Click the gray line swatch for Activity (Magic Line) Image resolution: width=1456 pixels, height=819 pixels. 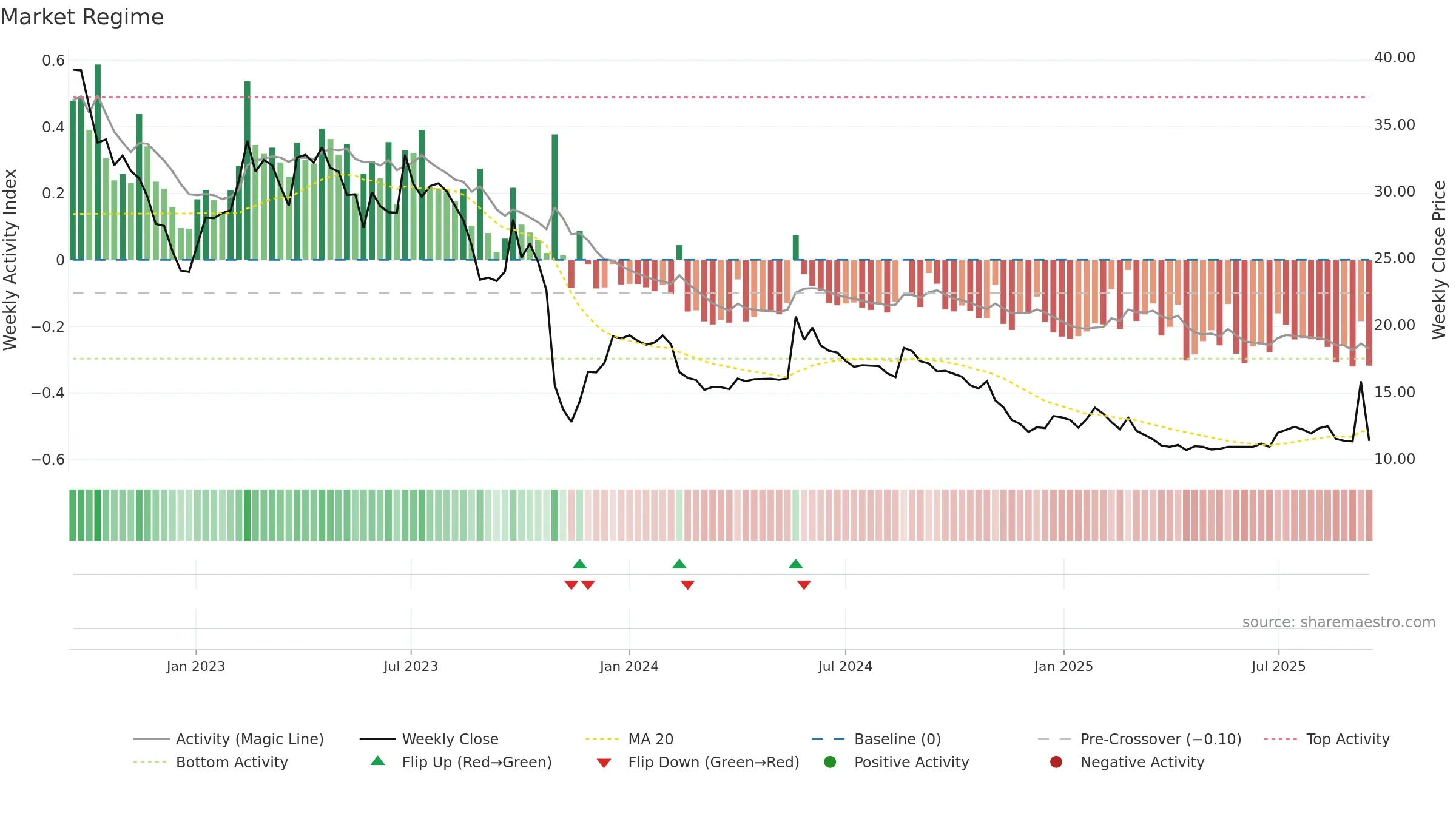click(x=151, y=739)
